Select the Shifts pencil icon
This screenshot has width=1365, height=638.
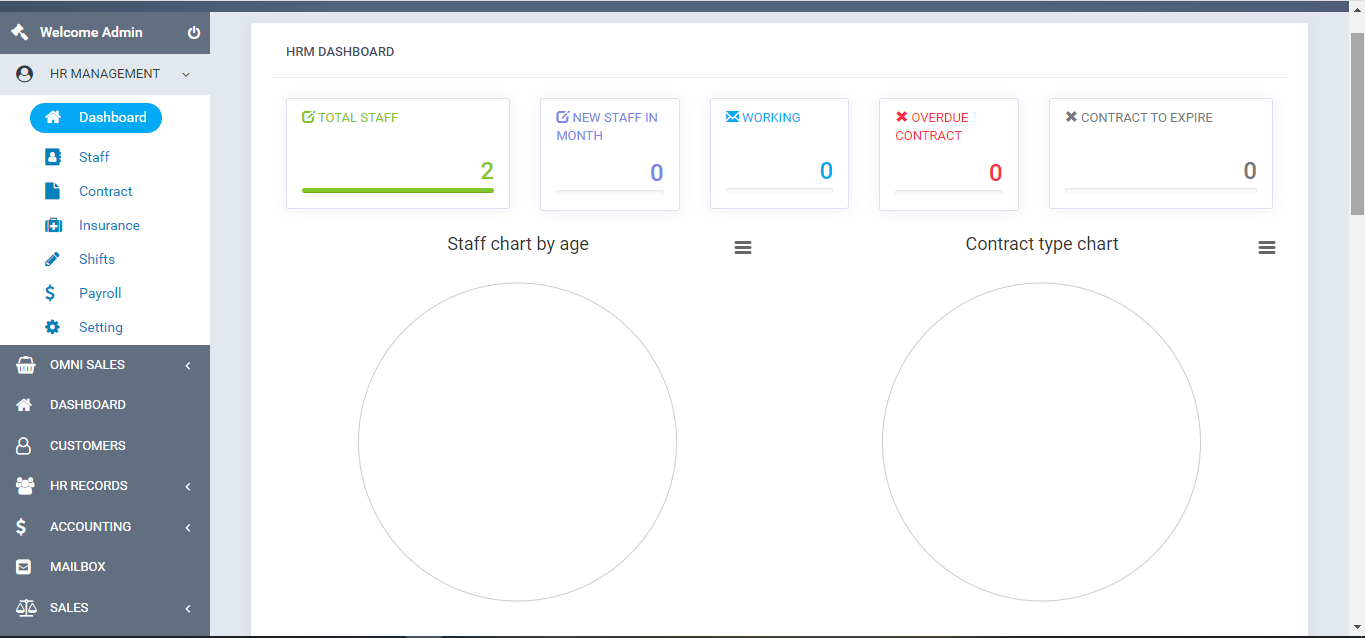53,259
